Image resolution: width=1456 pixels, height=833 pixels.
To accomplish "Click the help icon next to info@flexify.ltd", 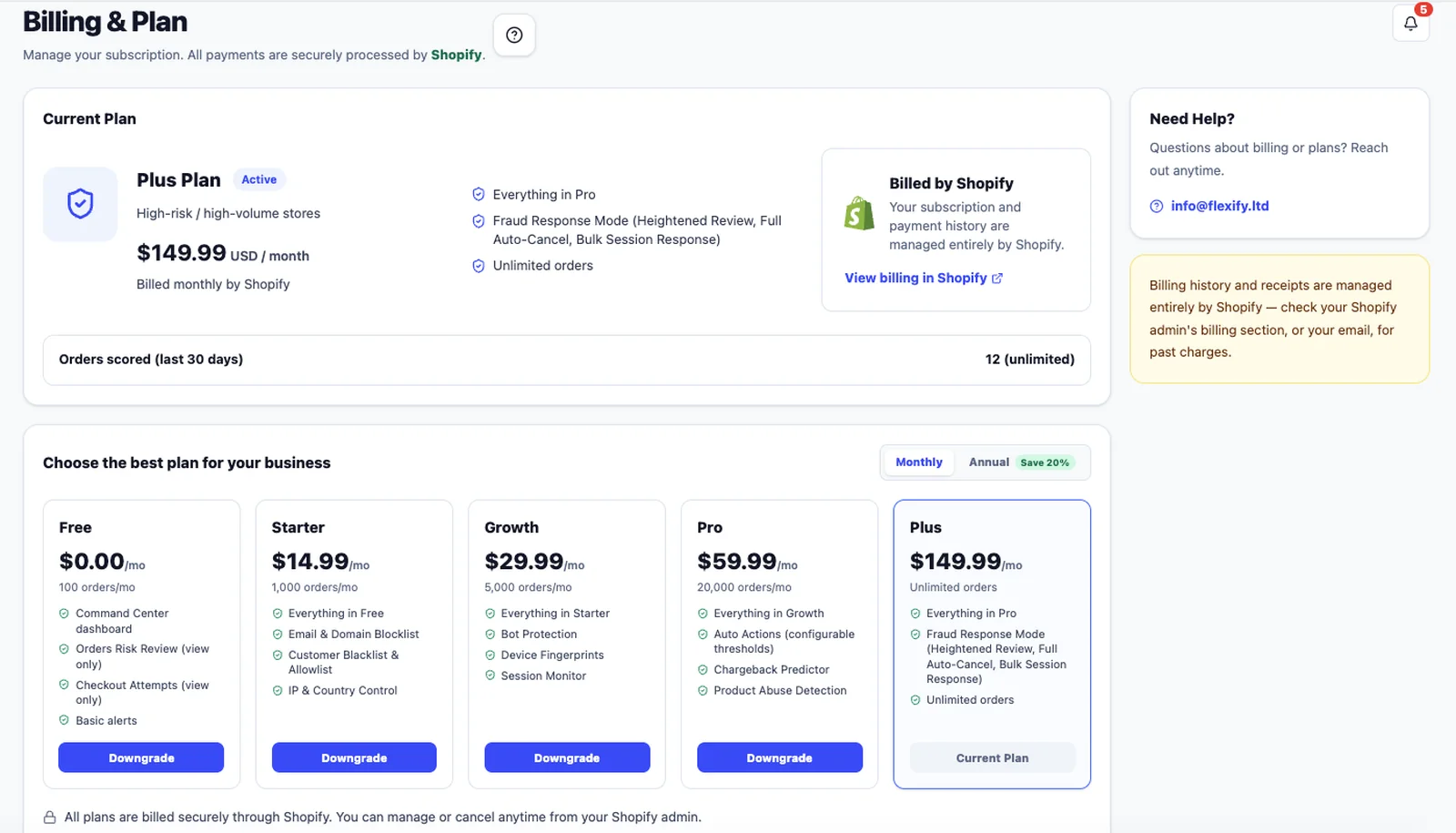I will pyautogui.click(x=1157, y=207).
